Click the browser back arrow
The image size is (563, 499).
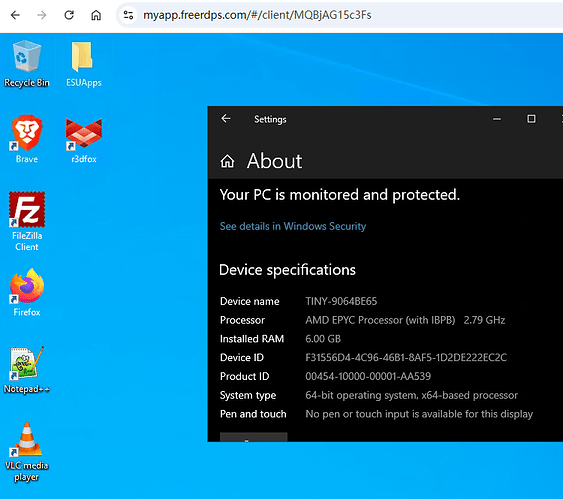(15, 15)
